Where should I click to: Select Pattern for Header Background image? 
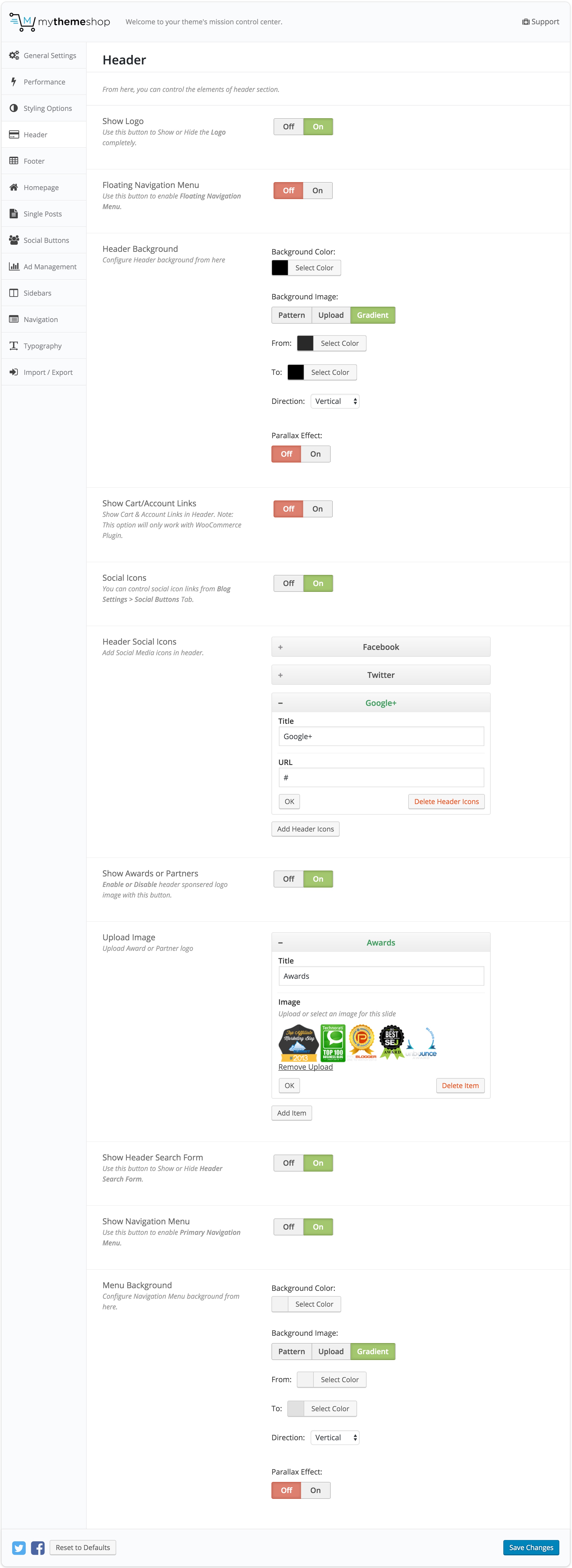[292, 315]
